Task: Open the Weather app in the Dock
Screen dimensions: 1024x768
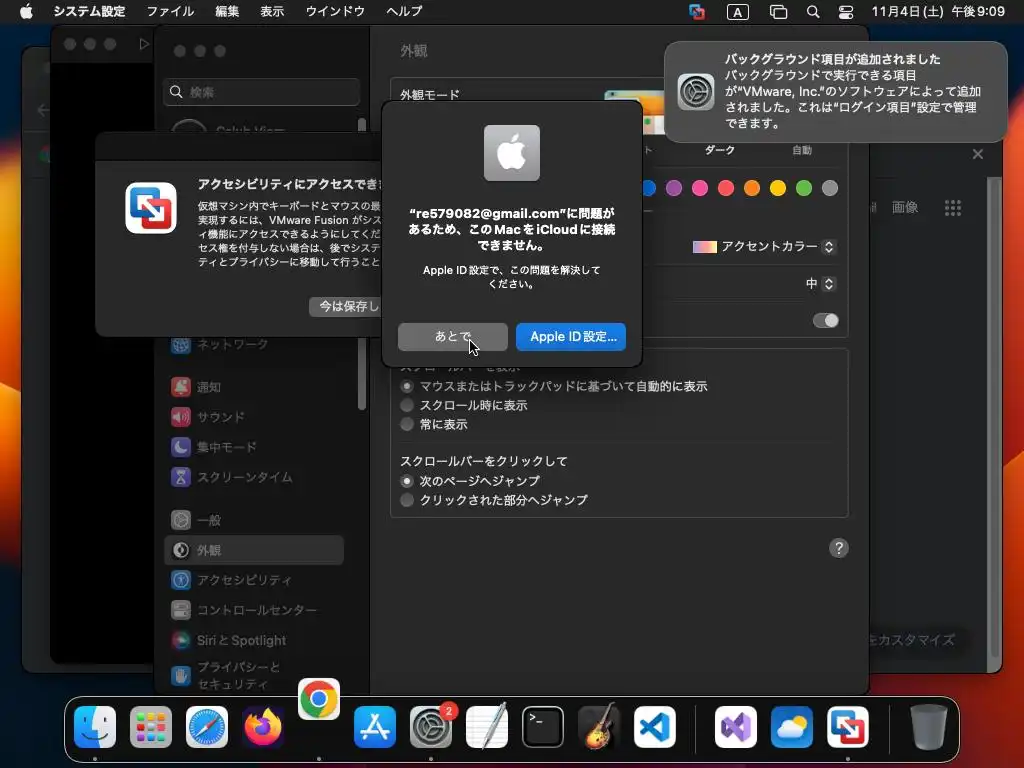Action: pyautogui.click(x=792, y=727)
